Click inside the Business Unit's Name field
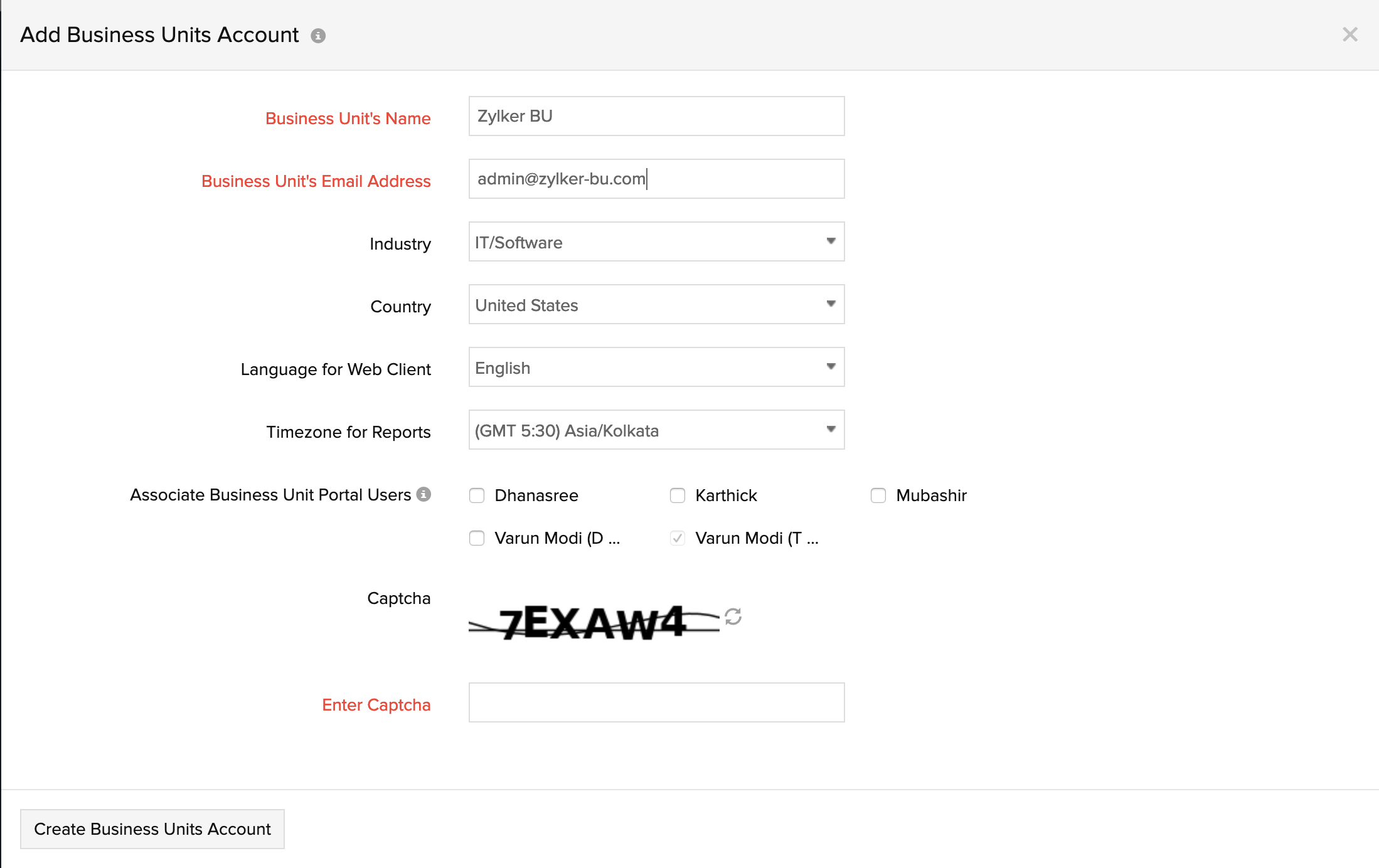The width and height of the screenshot is (1379, 868). click(656, 116)
